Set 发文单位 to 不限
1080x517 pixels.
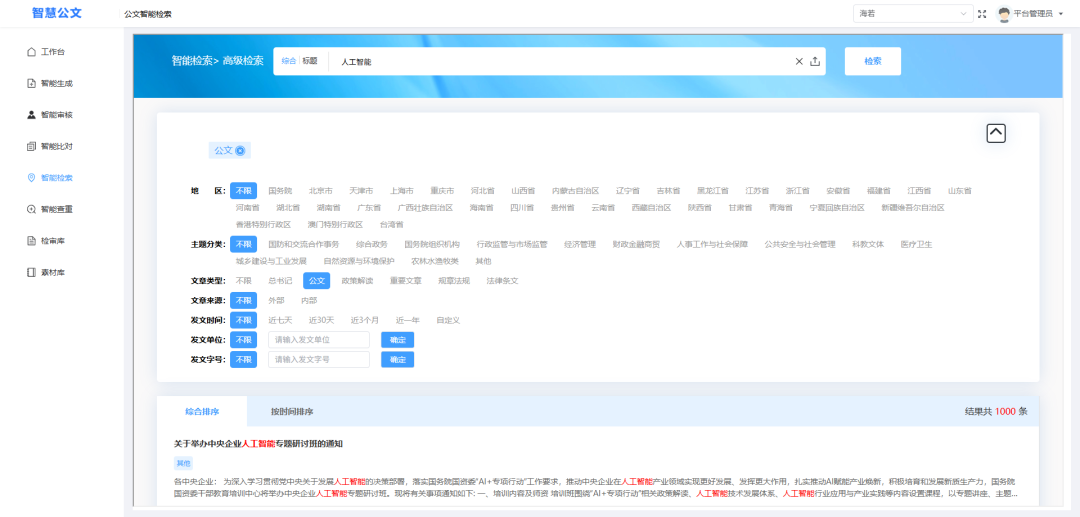(243, 340)
